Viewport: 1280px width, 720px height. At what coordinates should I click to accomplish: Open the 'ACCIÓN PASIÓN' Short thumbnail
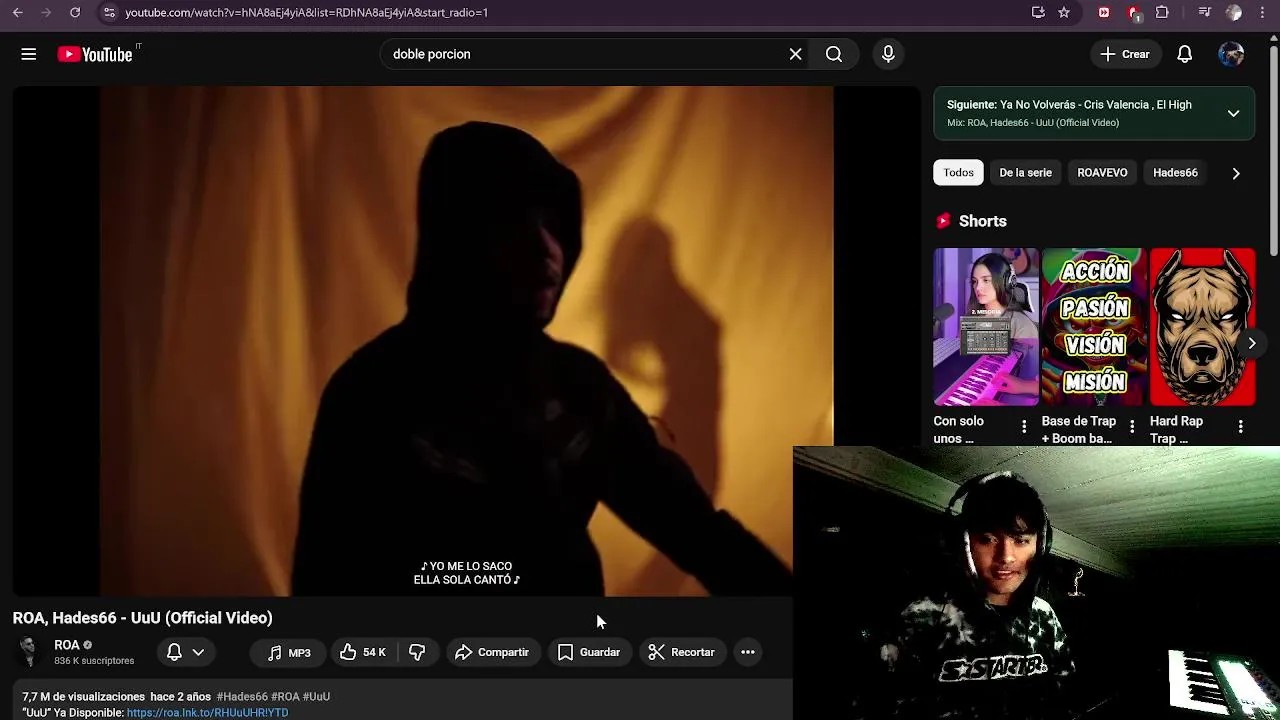(1094, 327)
